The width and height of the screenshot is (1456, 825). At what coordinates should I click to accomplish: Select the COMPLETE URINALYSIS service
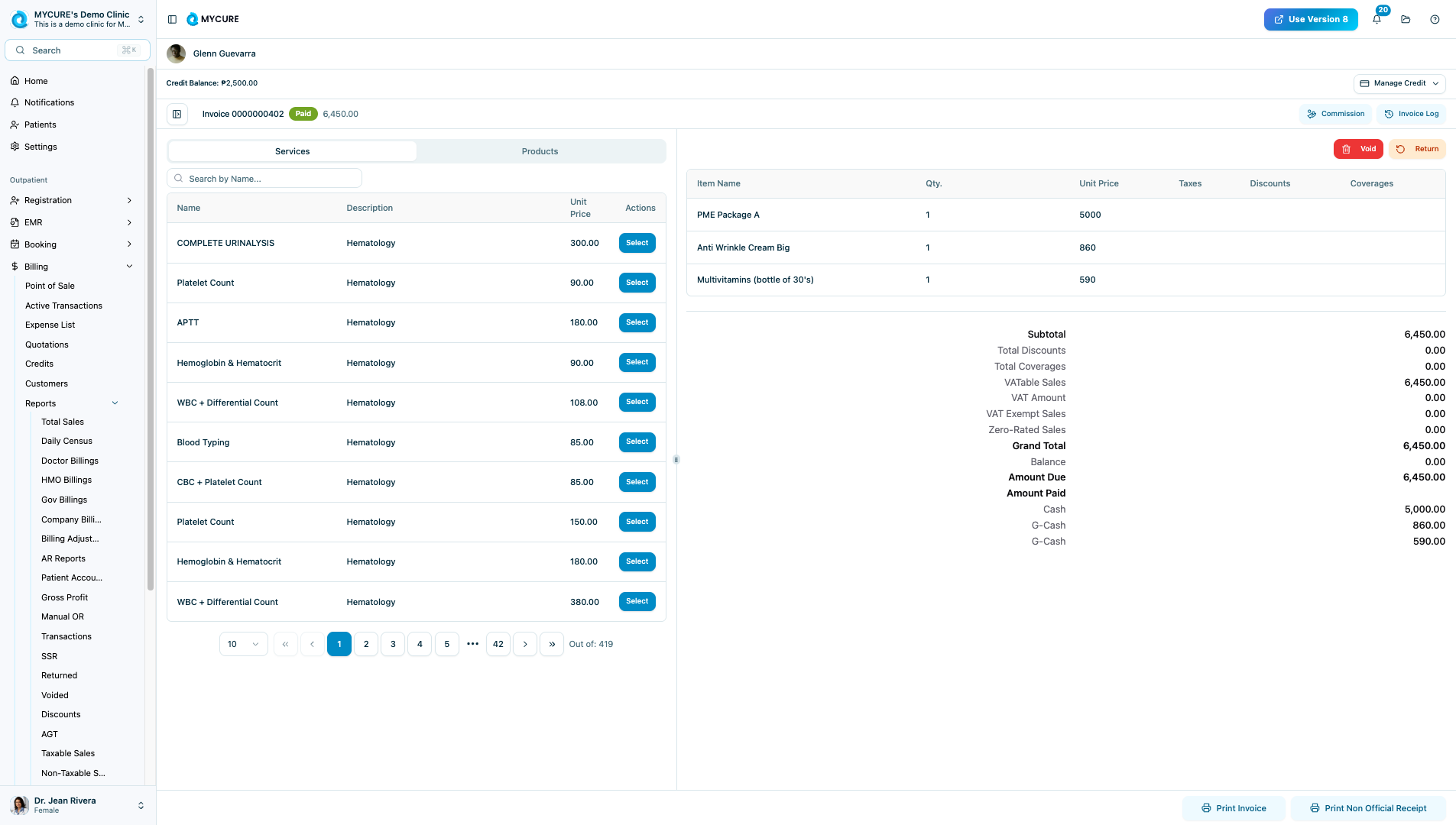tap(637, 243)
